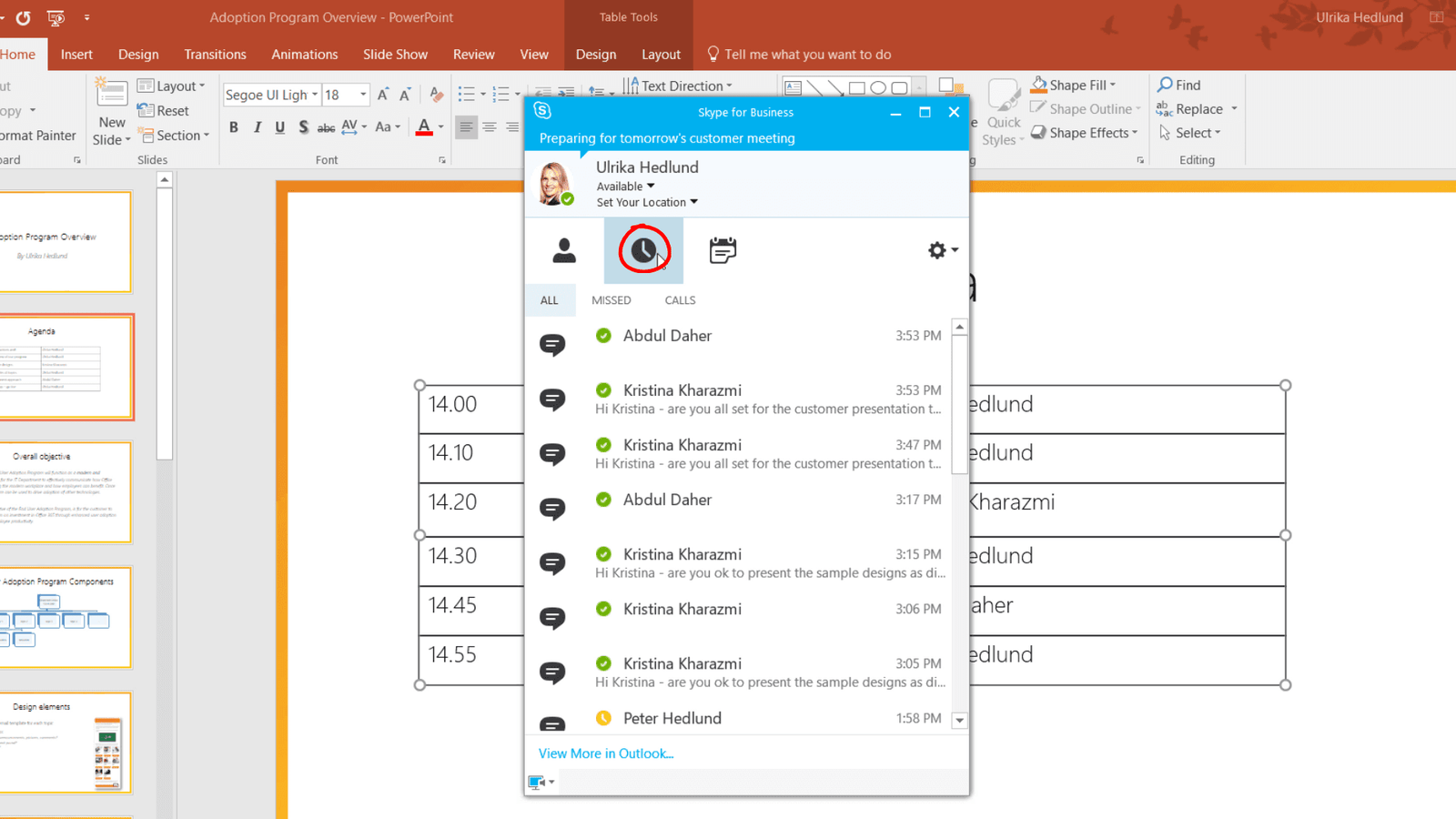The height and width of the screenshot is (819, 1456).
Task: Open the Shape Fill dropdown
Action: click(x=1074, y=85)
